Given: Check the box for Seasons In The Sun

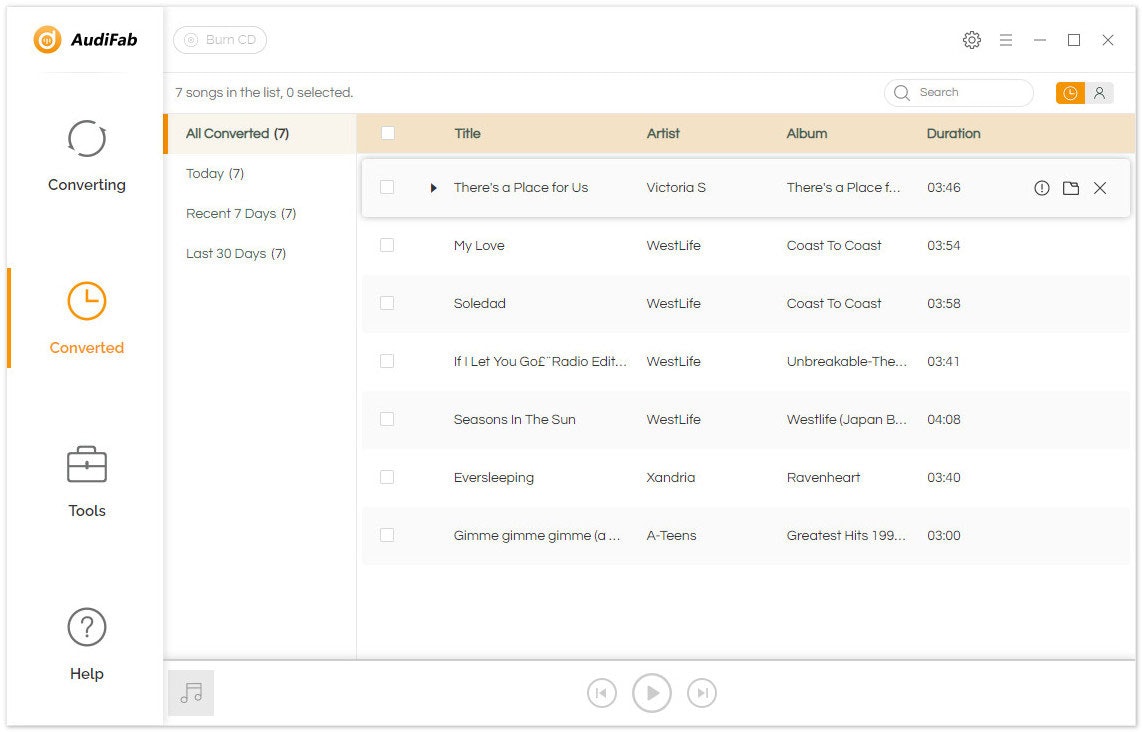Looking at the screenshot, I should click(x=387, y=419).
